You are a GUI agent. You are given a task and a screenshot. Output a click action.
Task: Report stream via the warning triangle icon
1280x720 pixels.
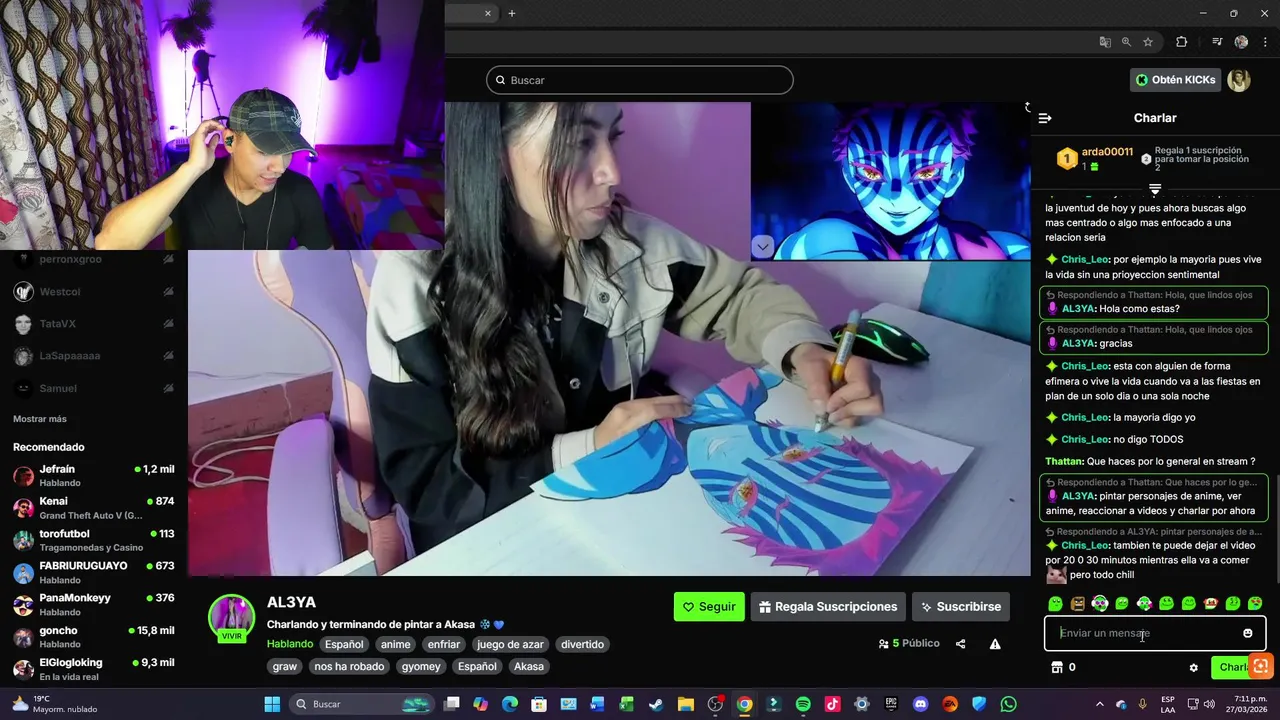[995, 644]
